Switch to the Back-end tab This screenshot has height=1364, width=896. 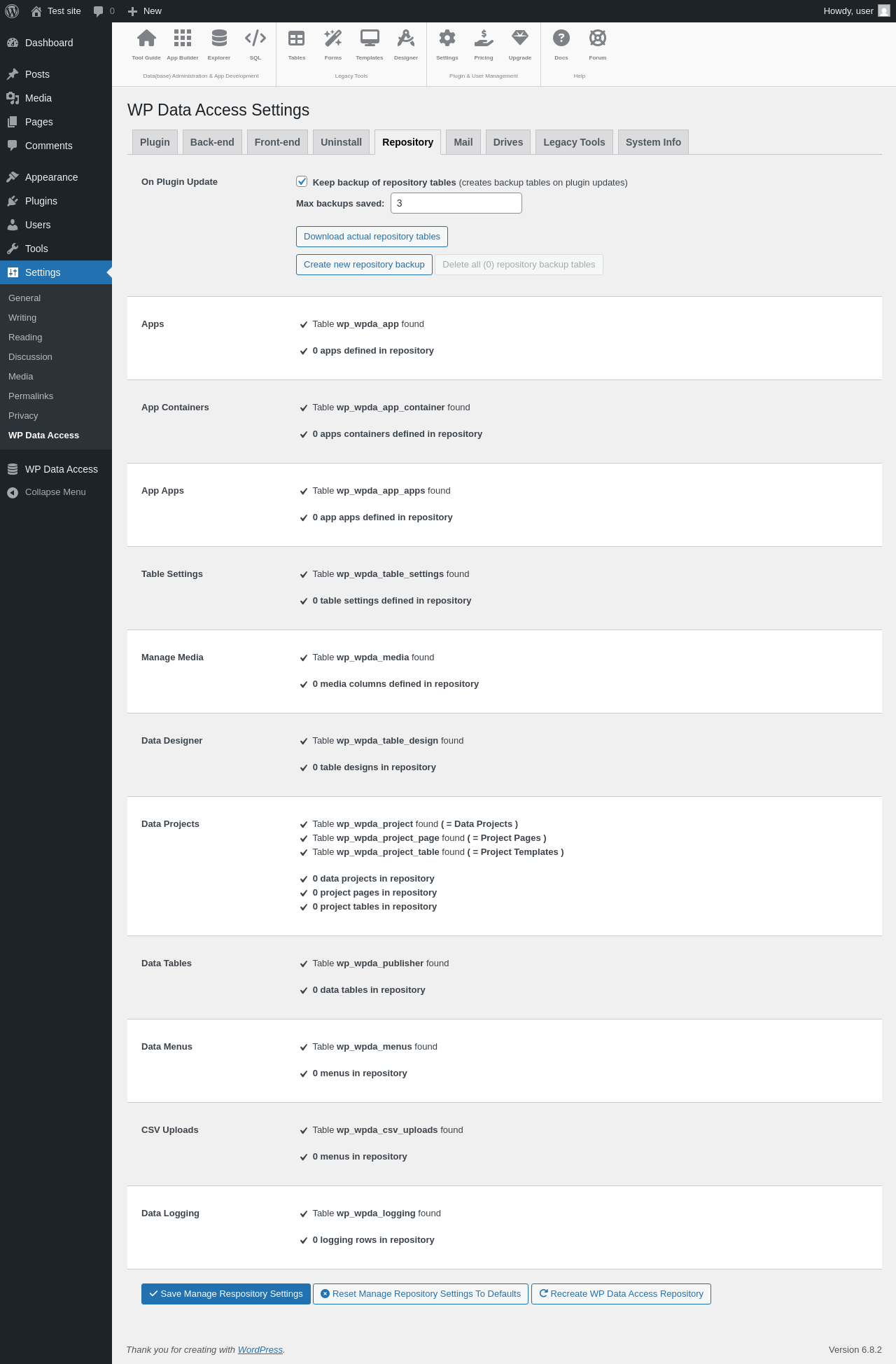212,142
